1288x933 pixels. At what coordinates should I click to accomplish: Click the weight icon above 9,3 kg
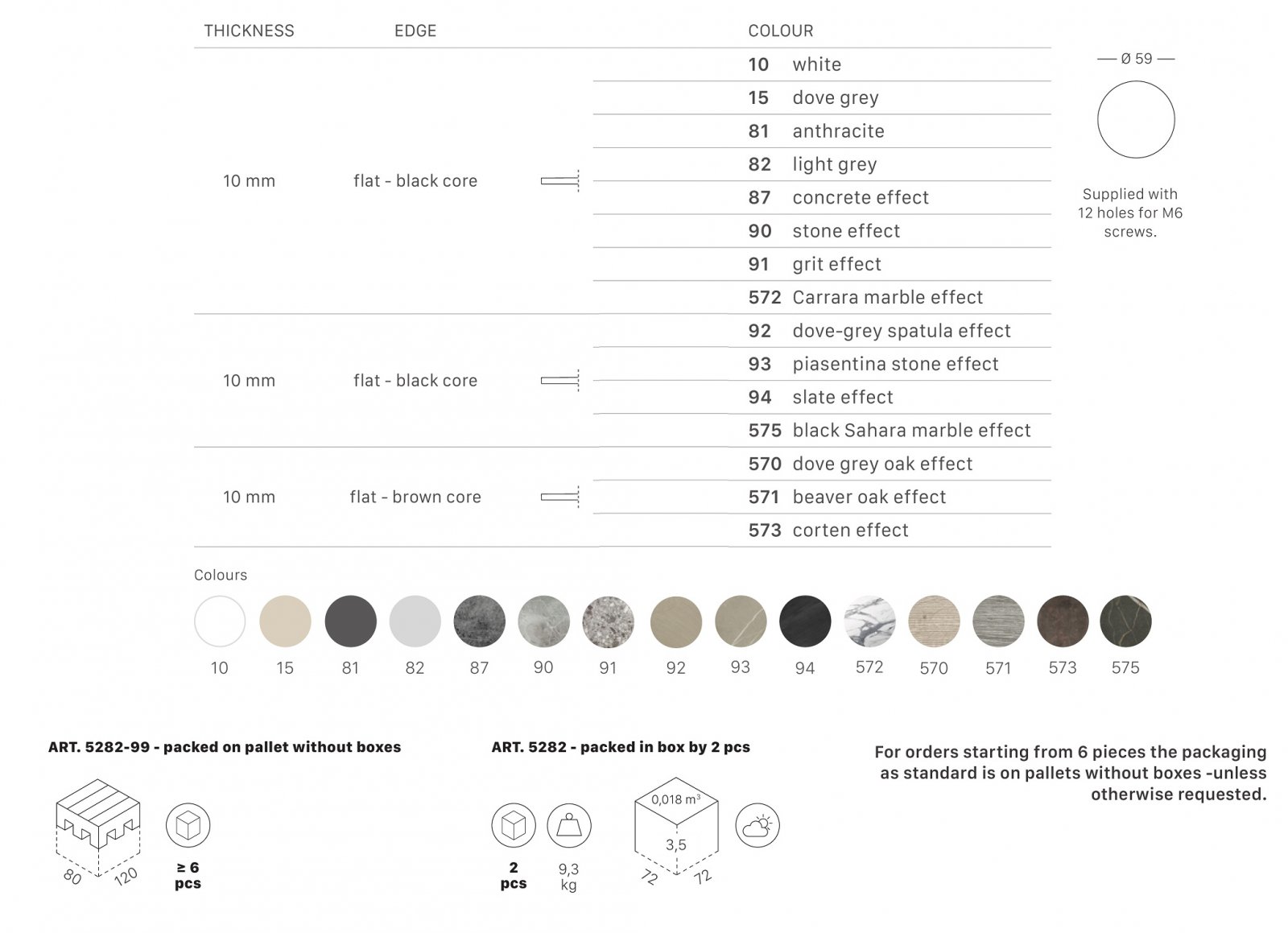coord(569,825)
